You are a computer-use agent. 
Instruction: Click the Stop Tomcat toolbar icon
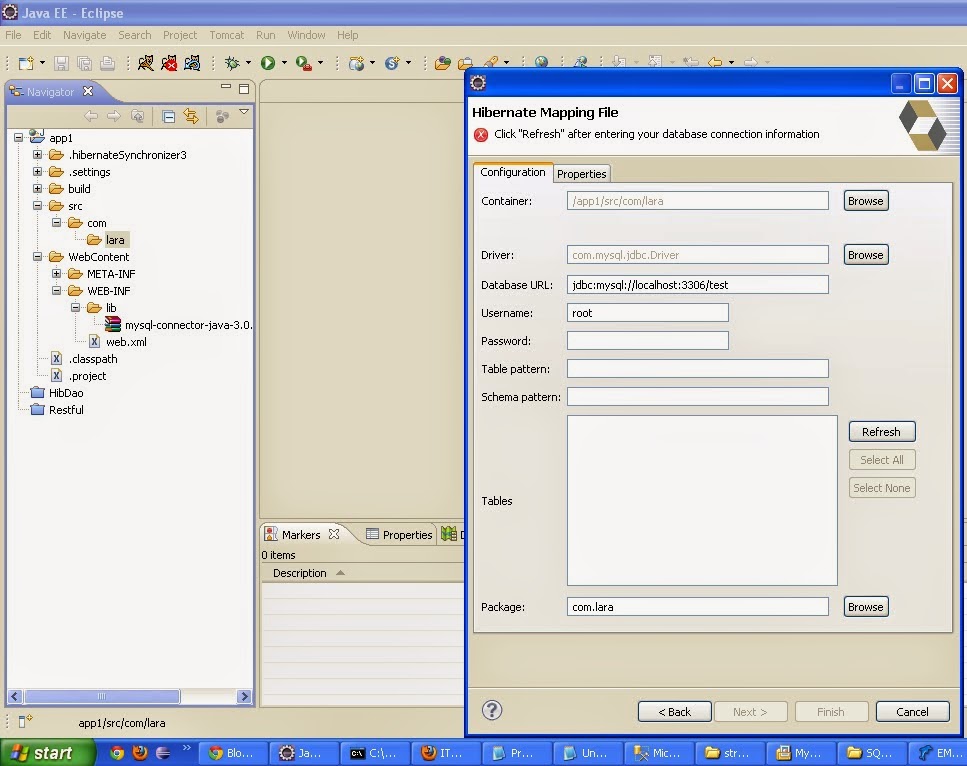[169, 63]
